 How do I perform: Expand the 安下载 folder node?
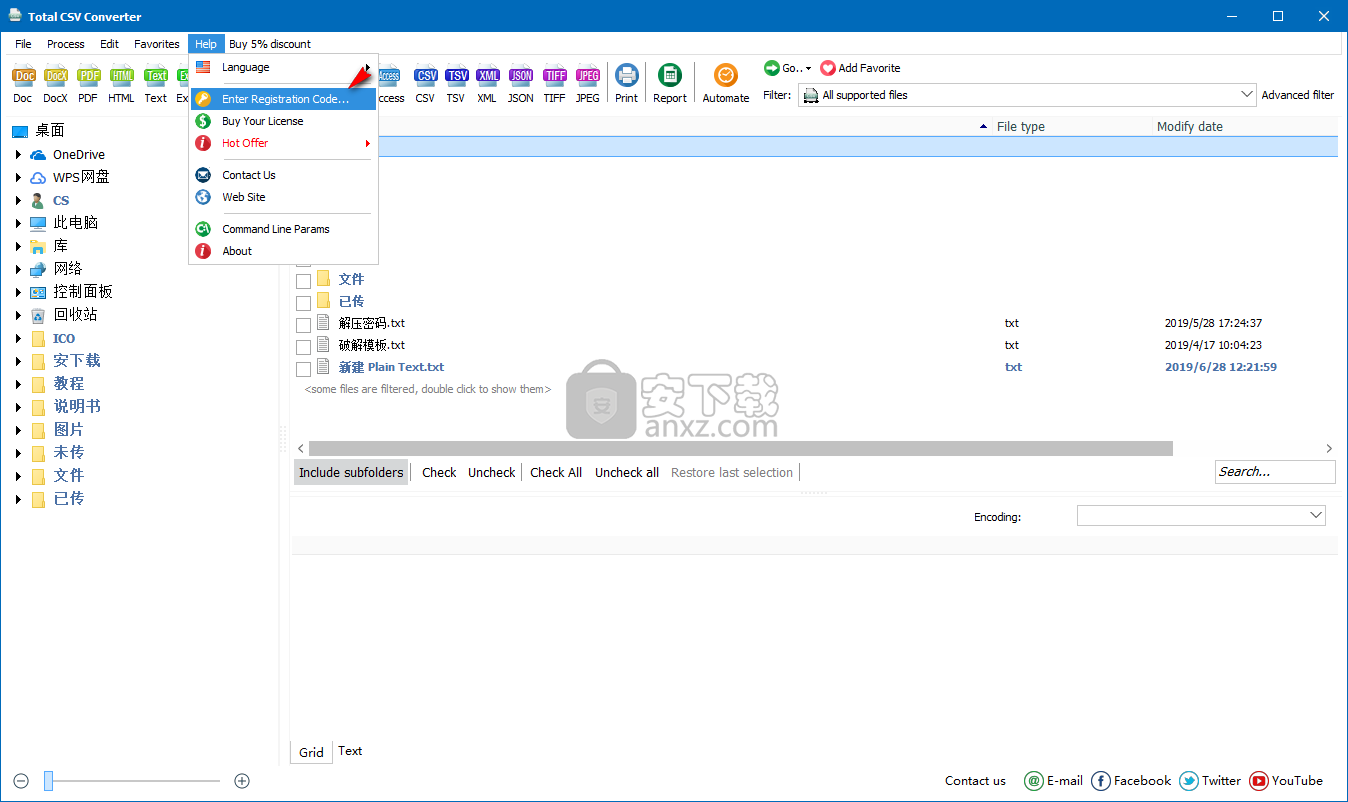point(18,361)
